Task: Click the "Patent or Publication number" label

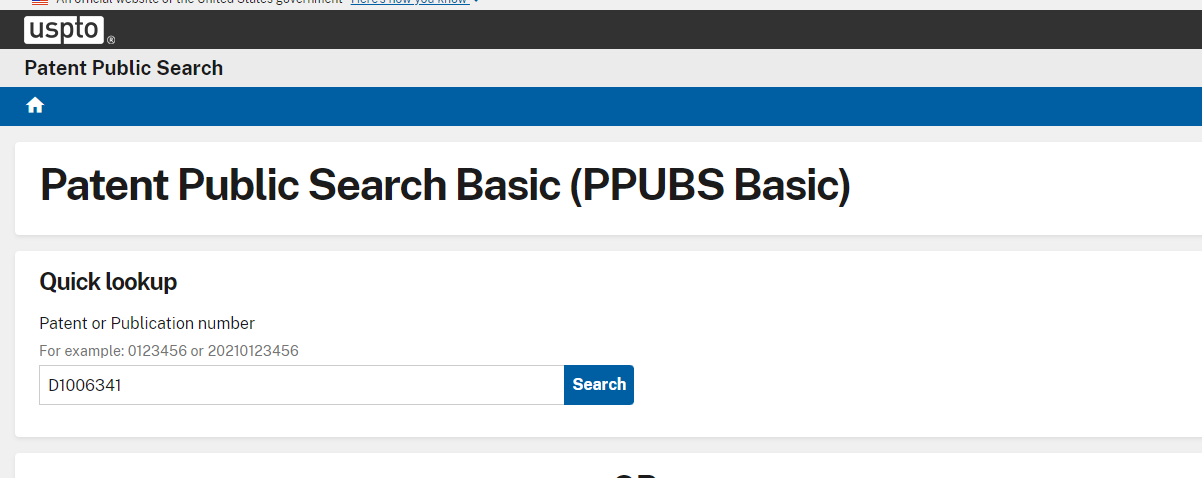Action: pyautogui.click(x=147, y=323)
